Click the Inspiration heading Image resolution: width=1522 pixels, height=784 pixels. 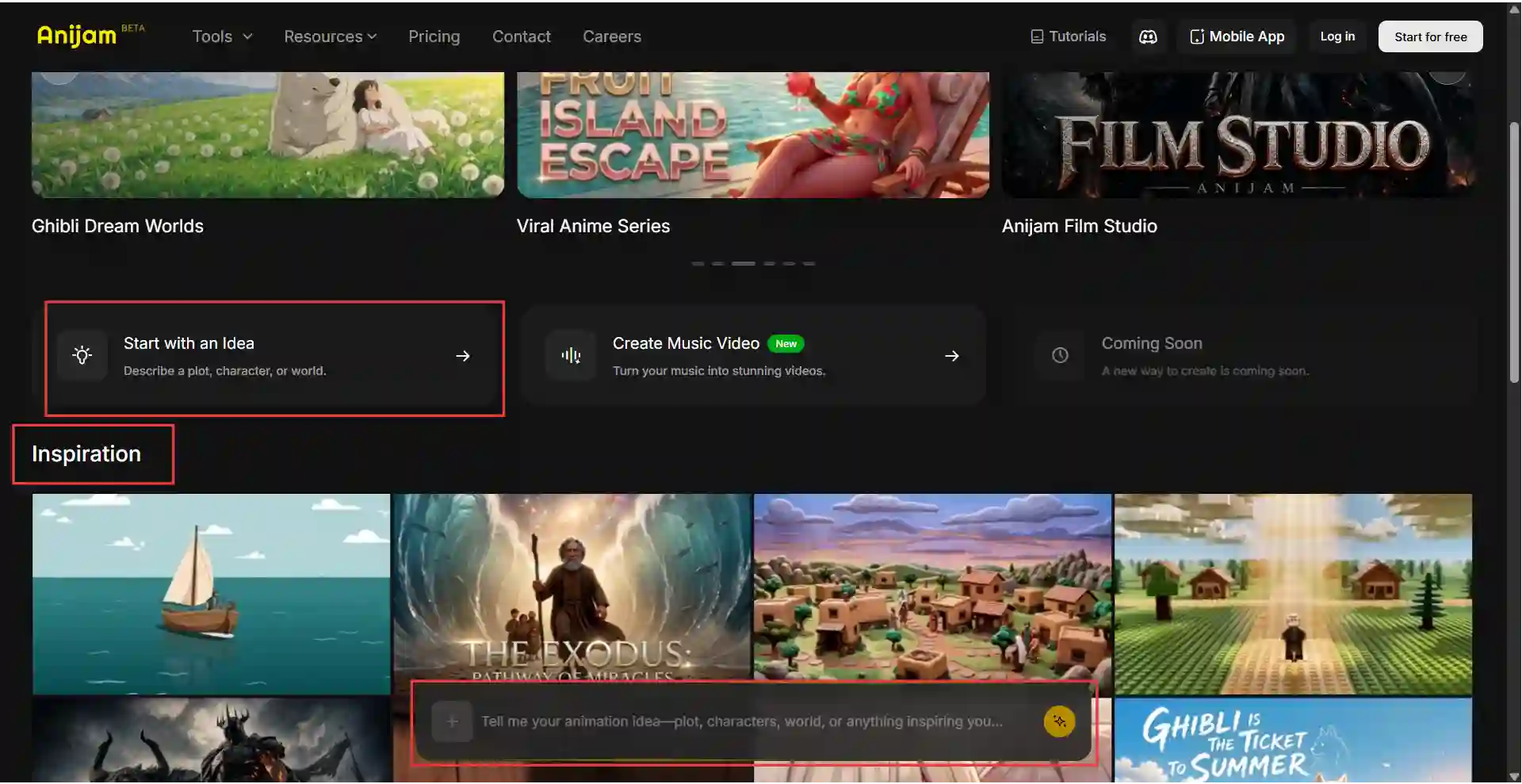[x=86, y=453]
